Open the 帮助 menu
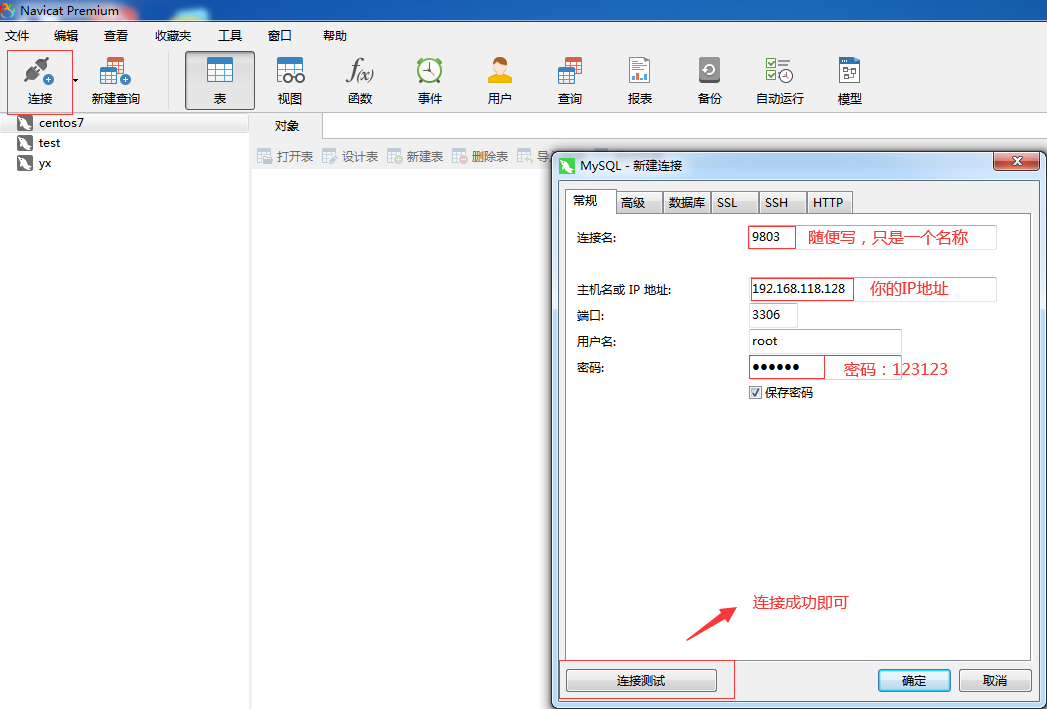The image size is (1047, 709). [335, 36]
